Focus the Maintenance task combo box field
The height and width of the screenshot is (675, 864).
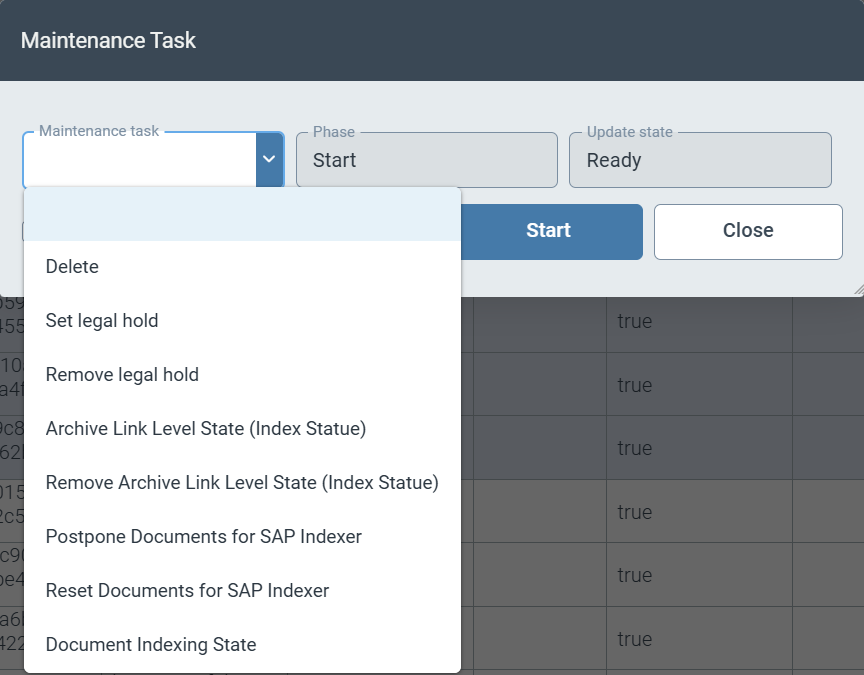coord(140,160)
